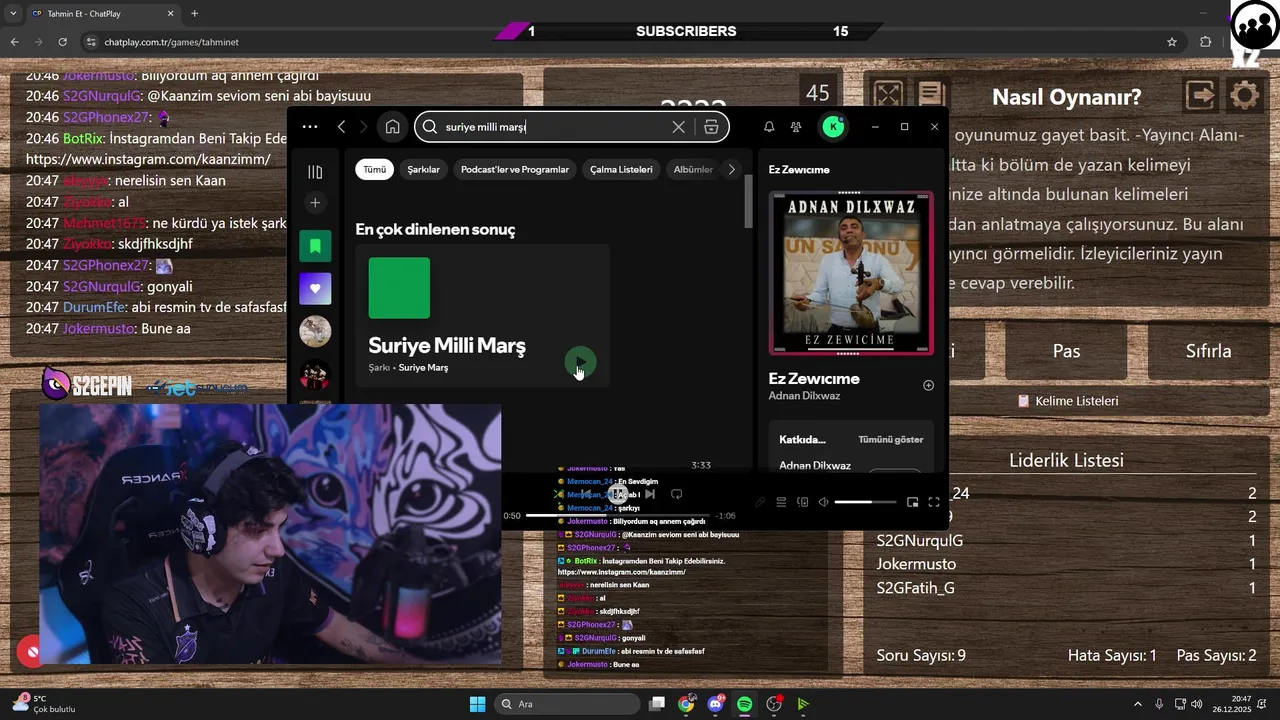Image resolution: width=1280 pixels, height=720 pixels.
Task: Open Ez Zewicime album artwork
Action: [851, 272]
